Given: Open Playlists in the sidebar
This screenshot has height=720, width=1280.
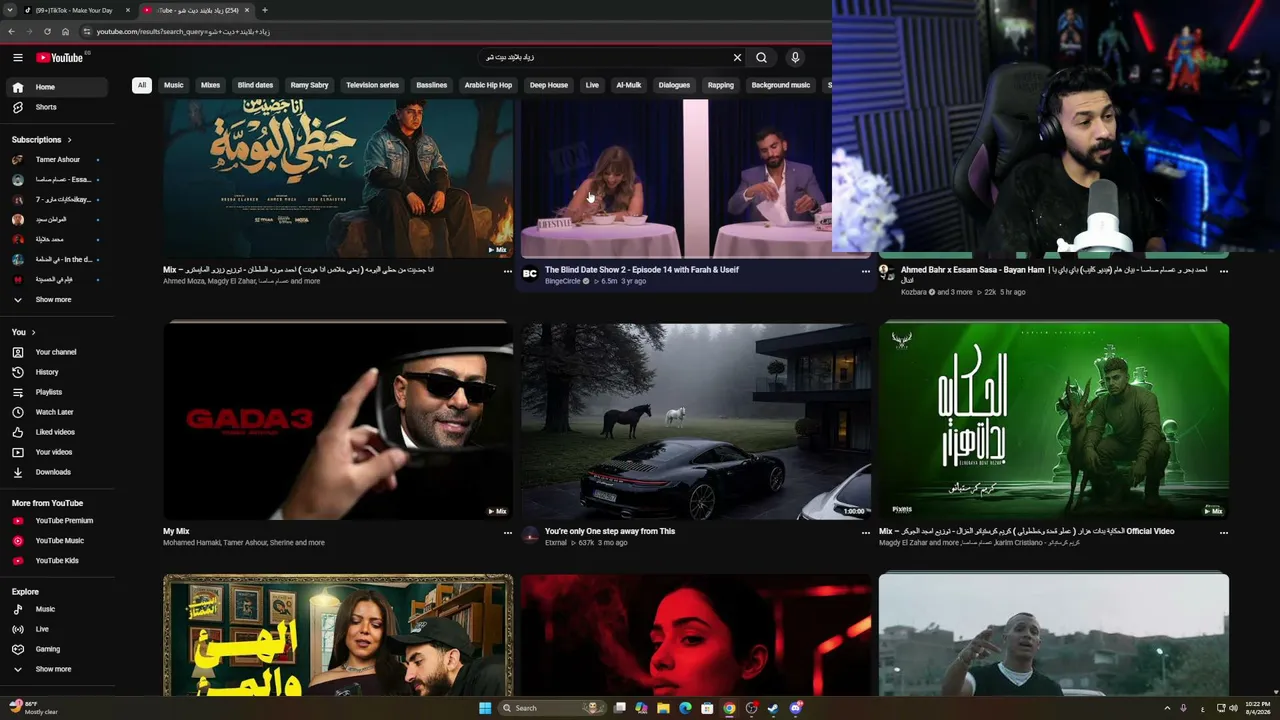Looking at the screenshot, I should 55,392.
